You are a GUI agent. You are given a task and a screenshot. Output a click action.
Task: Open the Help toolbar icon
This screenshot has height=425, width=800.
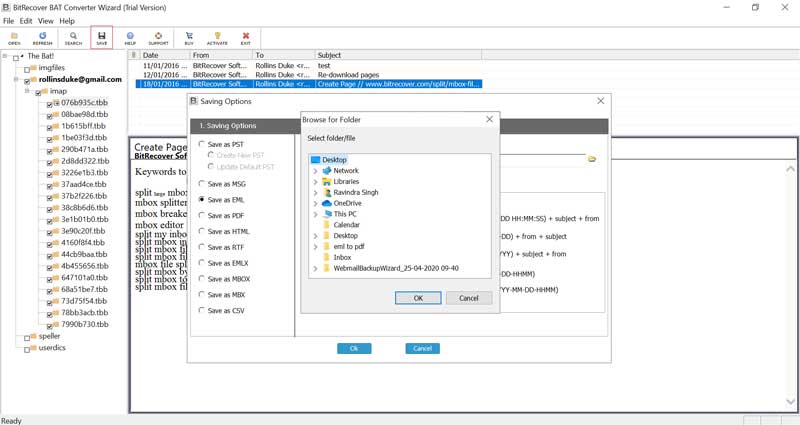pyautogui.click(x=130, y=38)
